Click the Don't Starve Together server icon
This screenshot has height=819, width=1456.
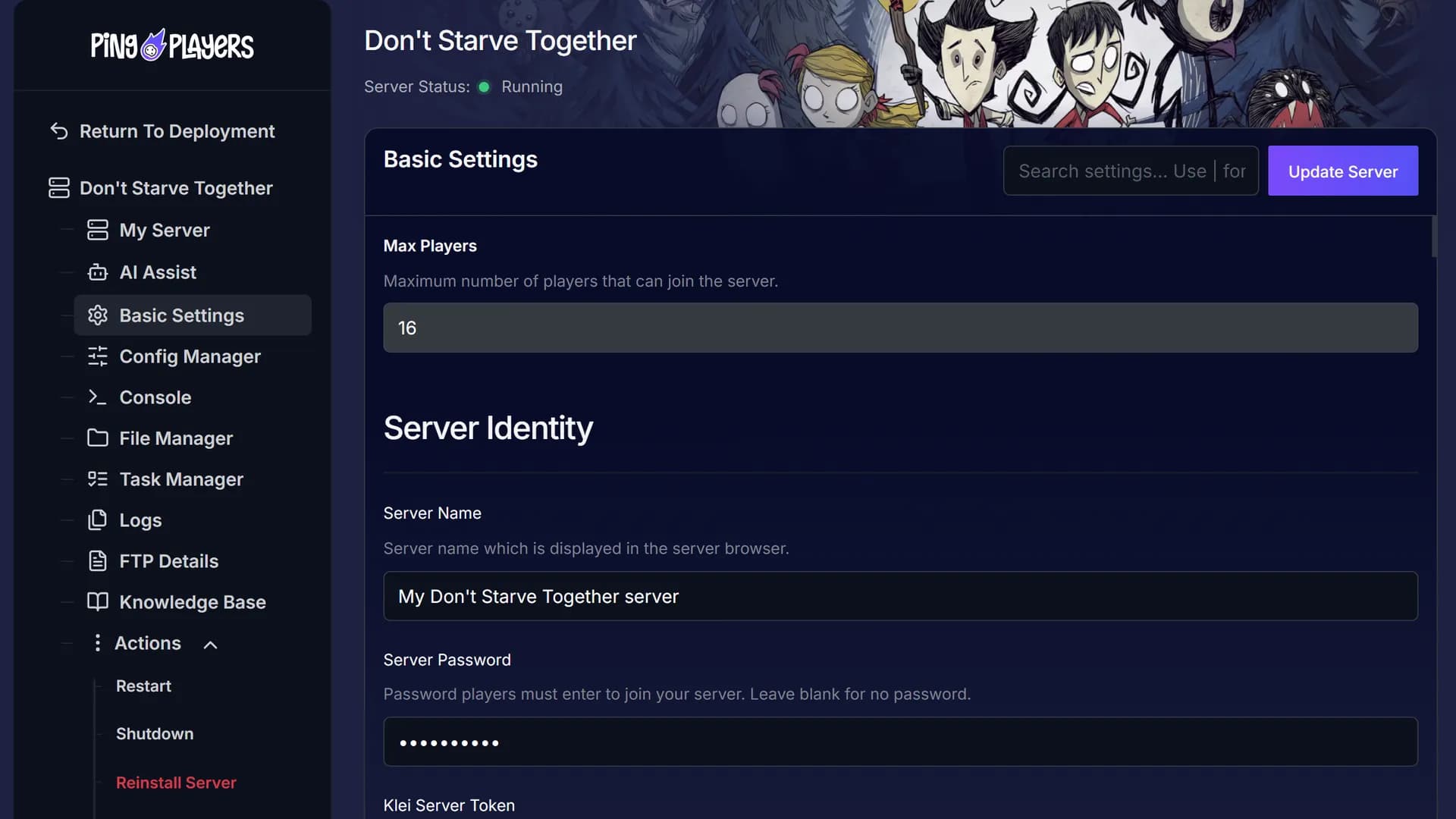click(x=59, y=188)
